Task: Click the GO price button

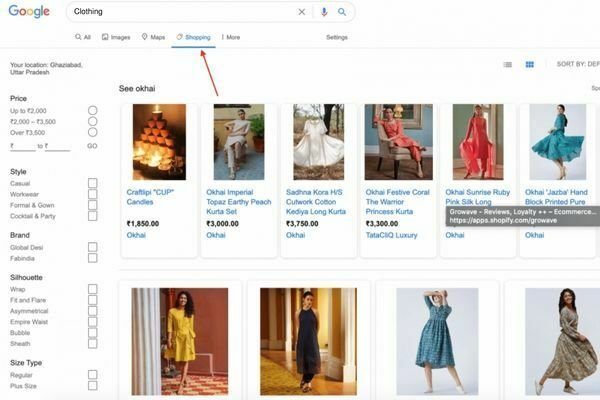Action: point(92,146)
